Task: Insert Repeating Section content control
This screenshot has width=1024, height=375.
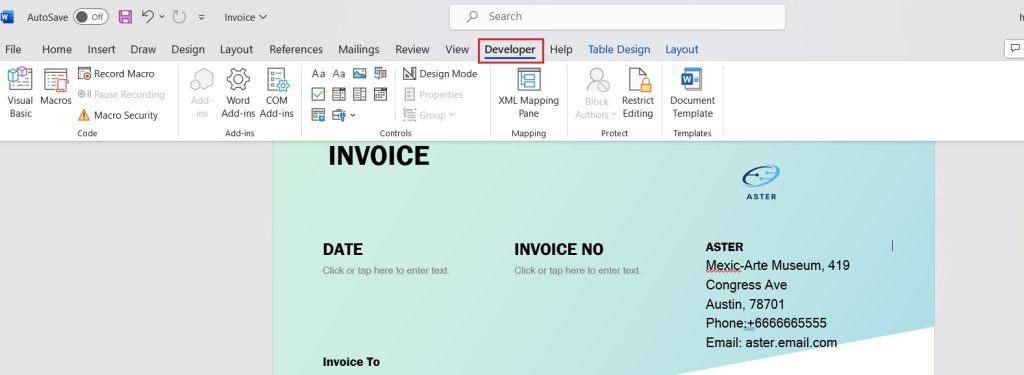Action: [x=318, y=115]
